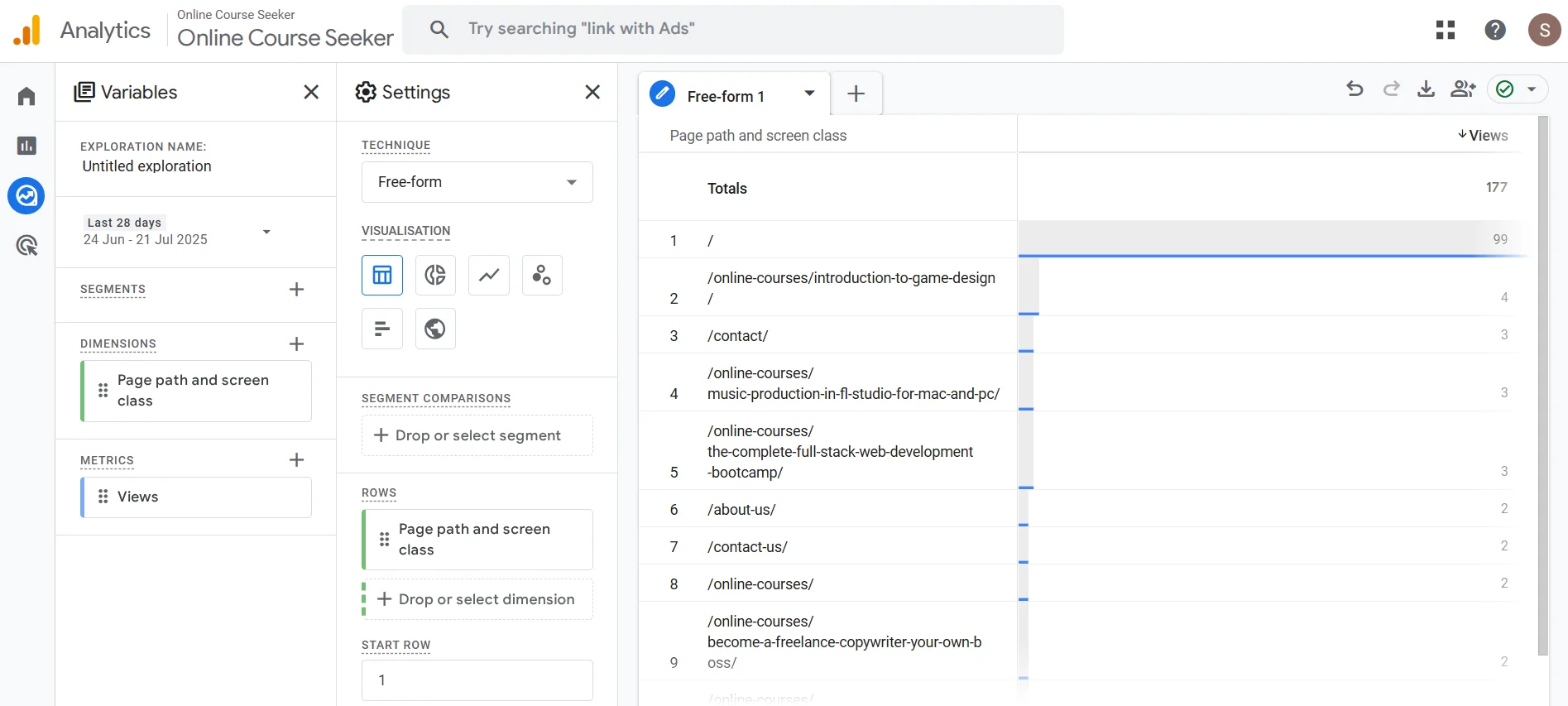1568x706 pixels.
Task: Click Drop or select segment
Action: 477,435
